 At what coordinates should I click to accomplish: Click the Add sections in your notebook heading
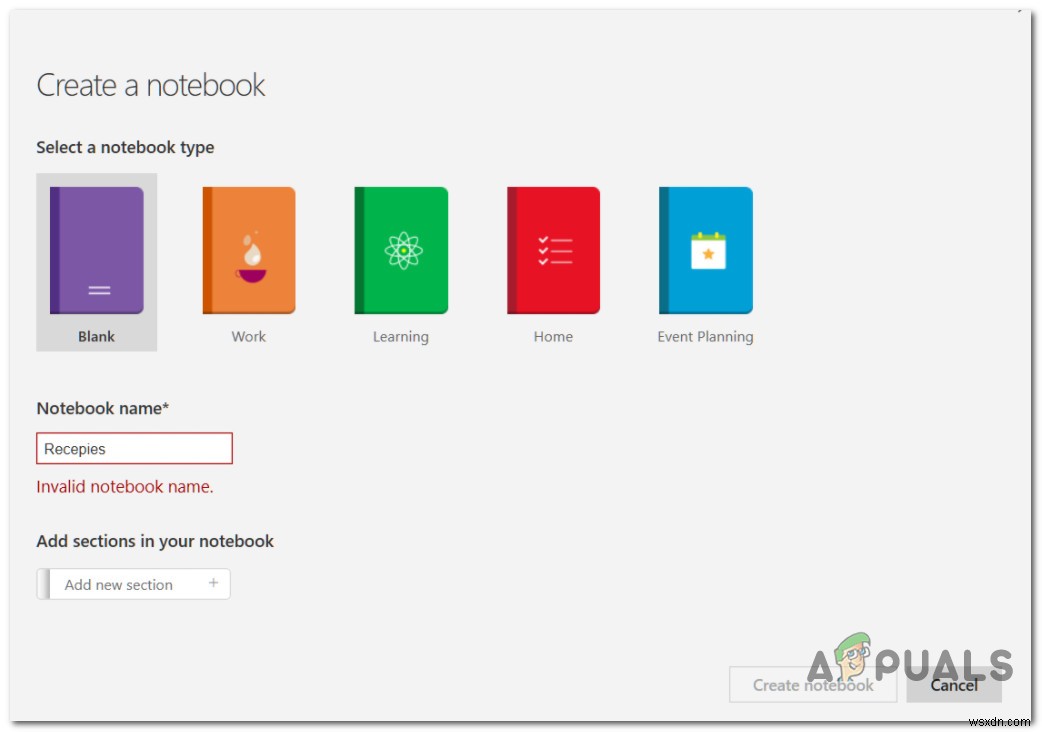[155, 541]
